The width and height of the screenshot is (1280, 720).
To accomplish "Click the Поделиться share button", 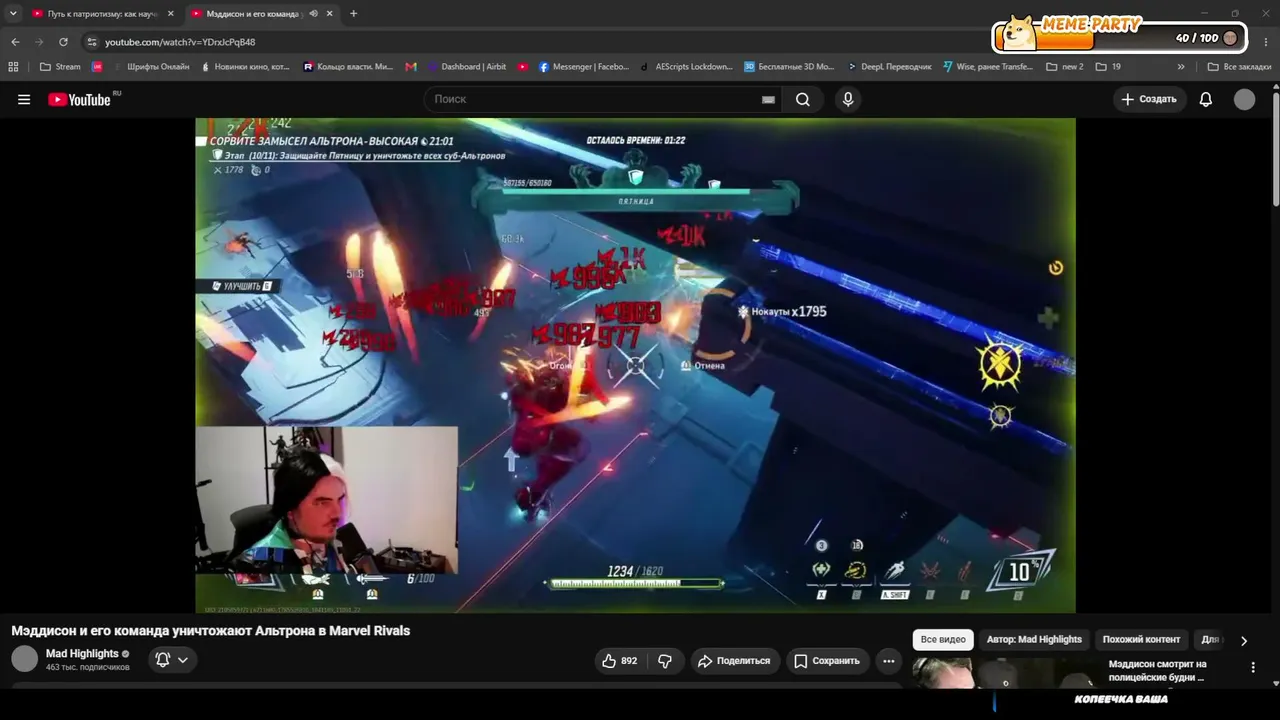I will tap(735, 660).
